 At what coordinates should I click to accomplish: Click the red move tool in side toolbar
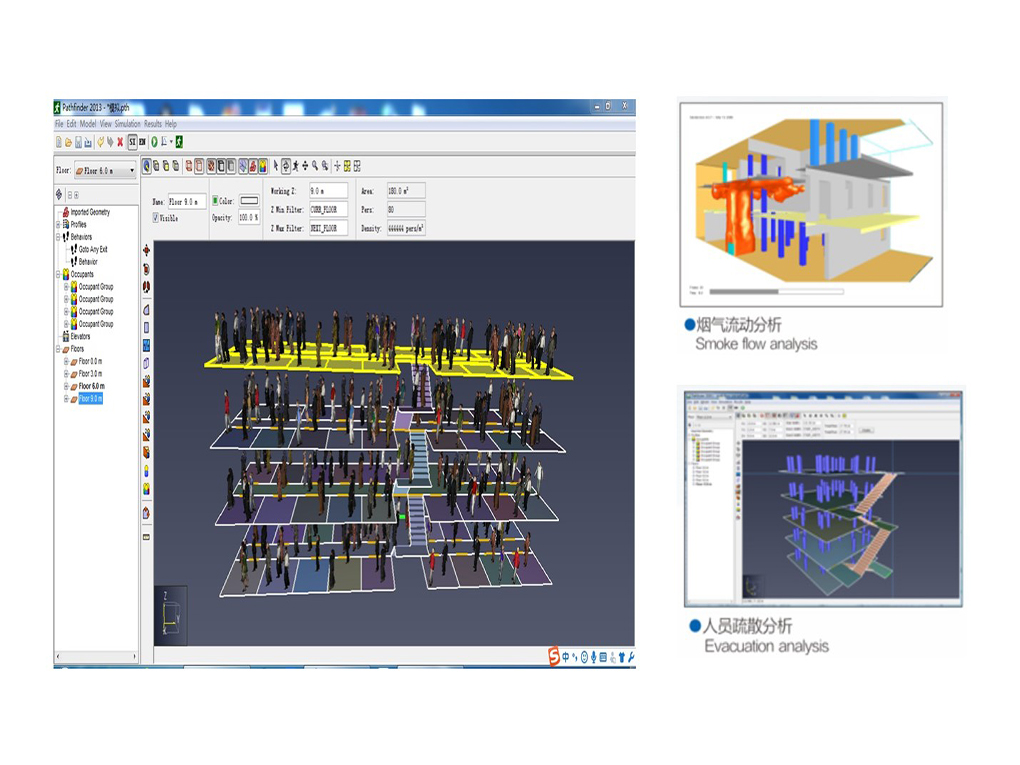coord(147,250)
